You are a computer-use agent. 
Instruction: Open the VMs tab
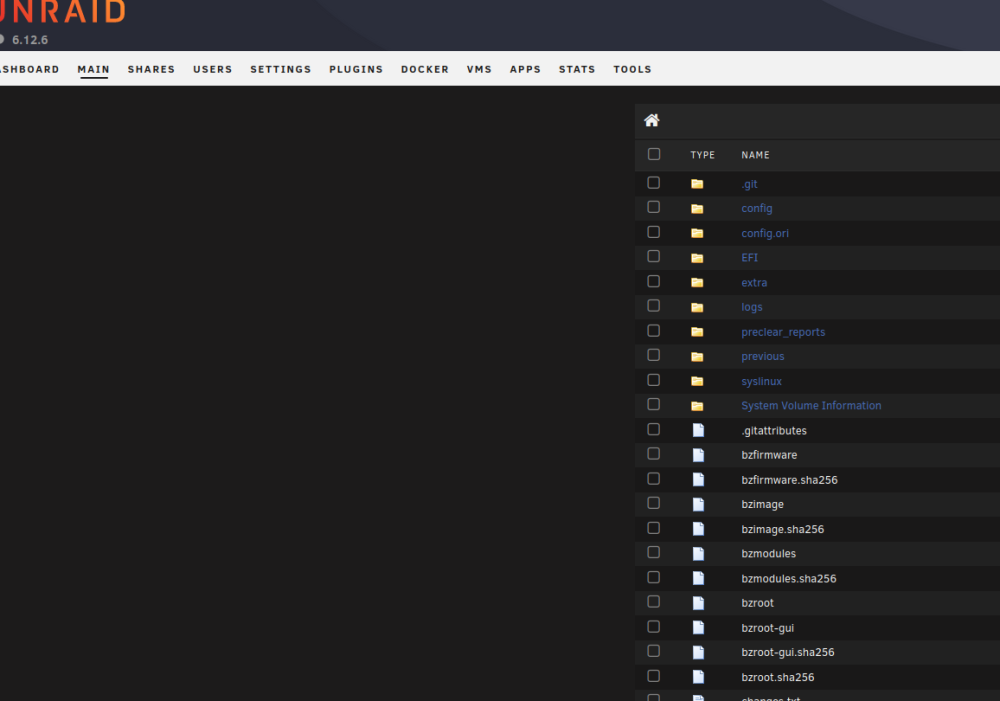pos(479,69)
